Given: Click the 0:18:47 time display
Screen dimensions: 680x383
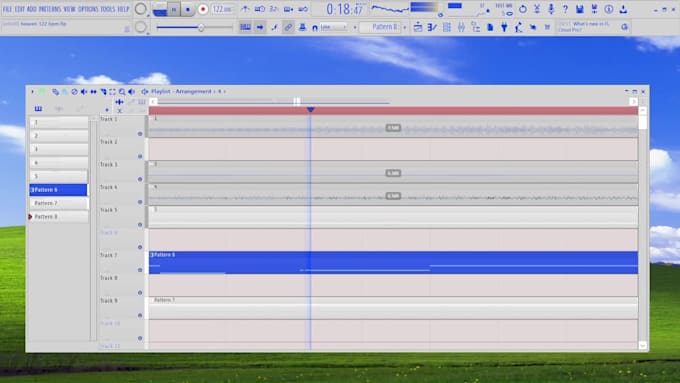Looking at the screenshot, I should click(x=344, y=9).
